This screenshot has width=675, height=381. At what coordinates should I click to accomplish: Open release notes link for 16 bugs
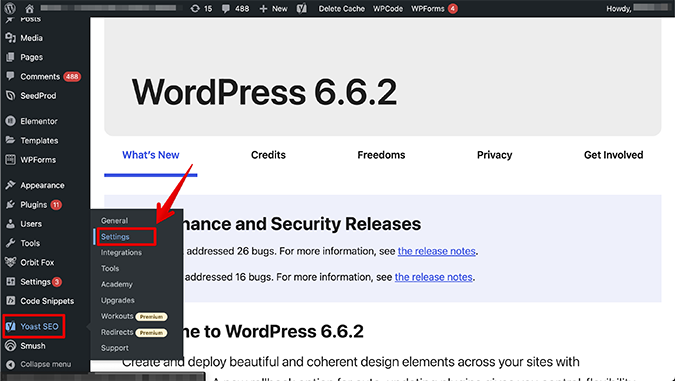pos(433,277)
